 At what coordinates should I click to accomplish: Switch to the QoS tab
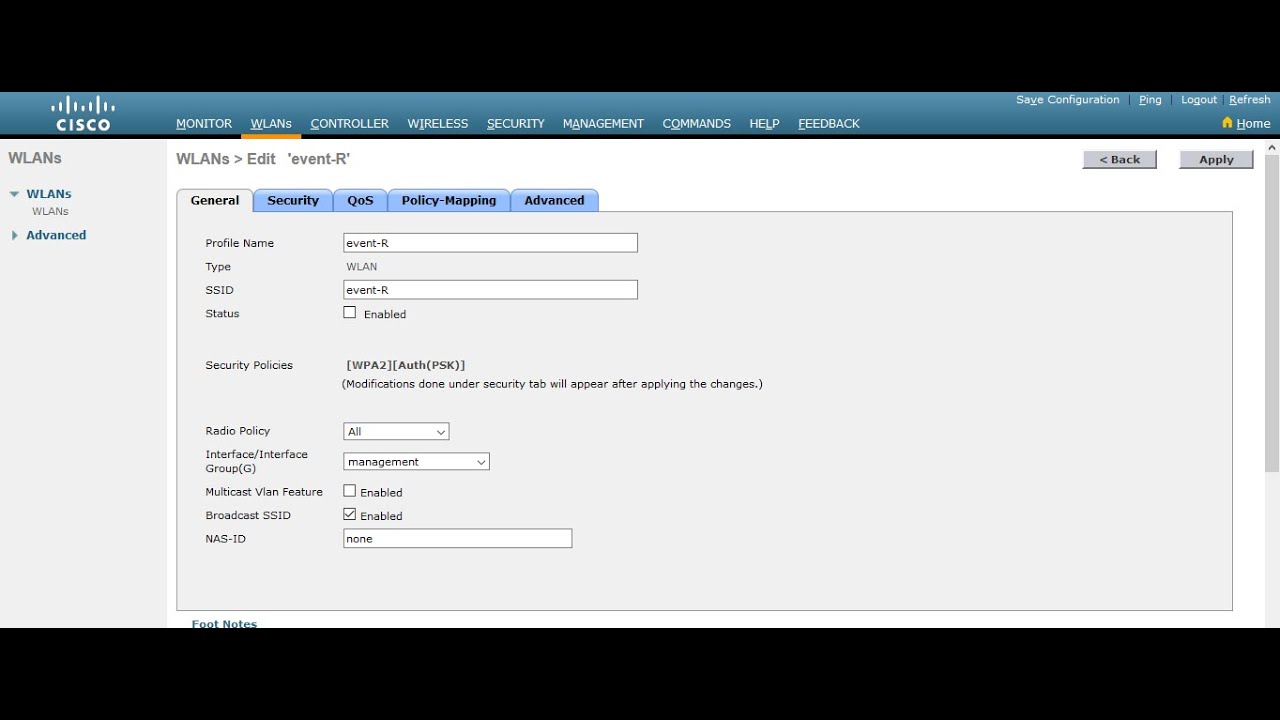(360, 200)
